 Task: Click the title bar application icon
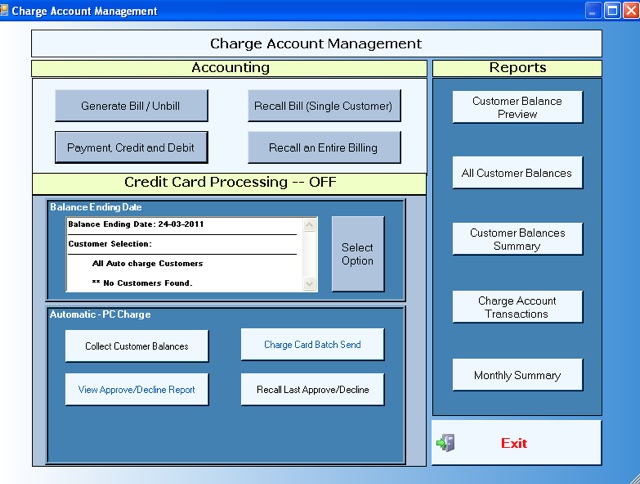pos(9,11)
